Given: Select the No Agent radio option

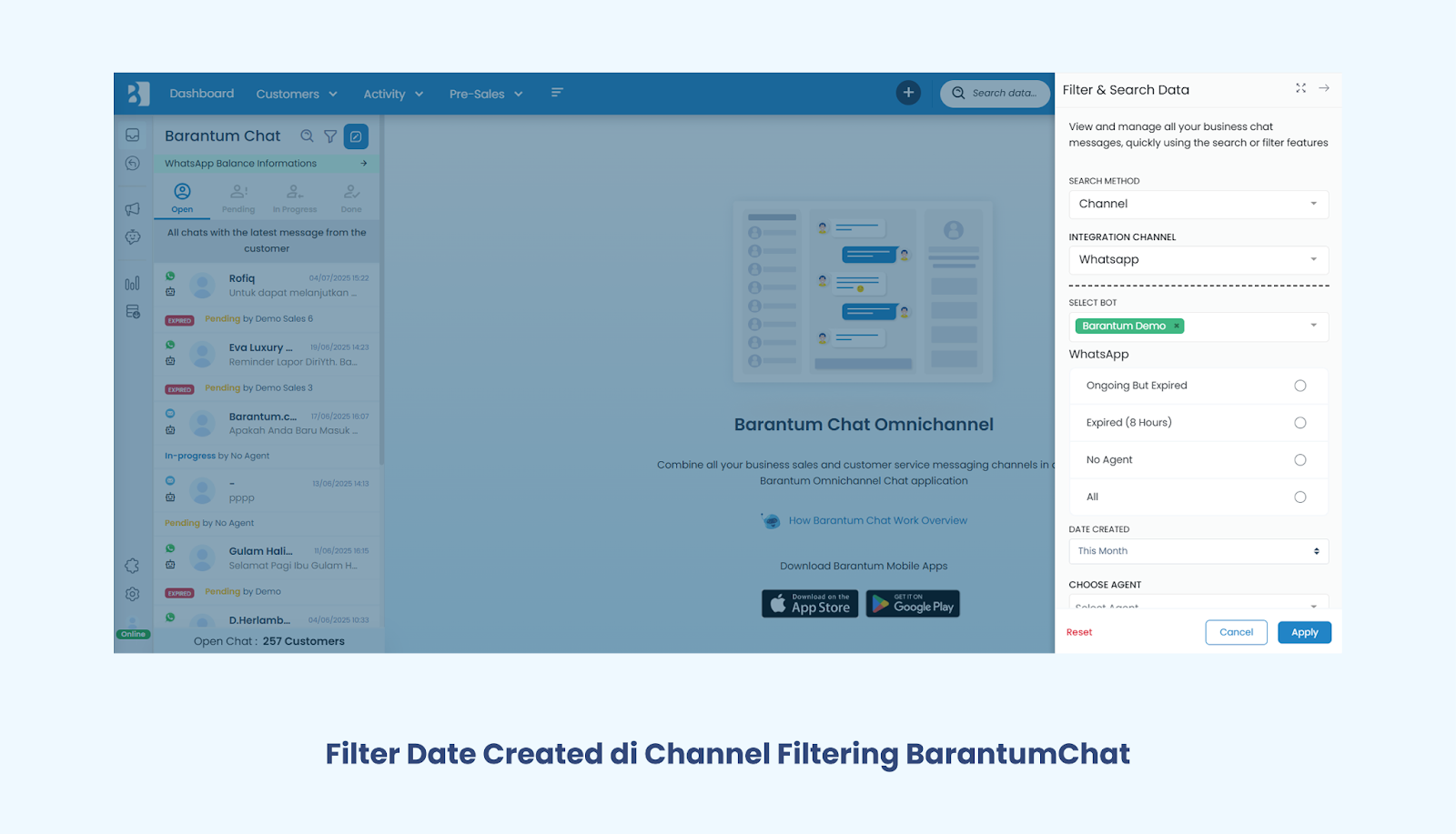Looking at the screenshot, I should coord(1300,460).
